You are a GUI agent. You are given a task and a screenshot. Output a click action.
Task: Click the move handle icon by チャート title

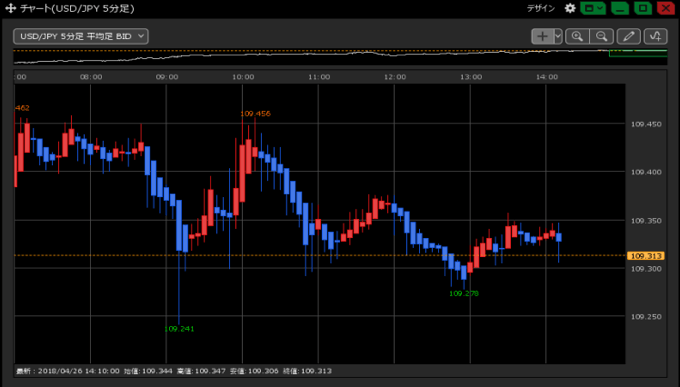tap(10, 8)
